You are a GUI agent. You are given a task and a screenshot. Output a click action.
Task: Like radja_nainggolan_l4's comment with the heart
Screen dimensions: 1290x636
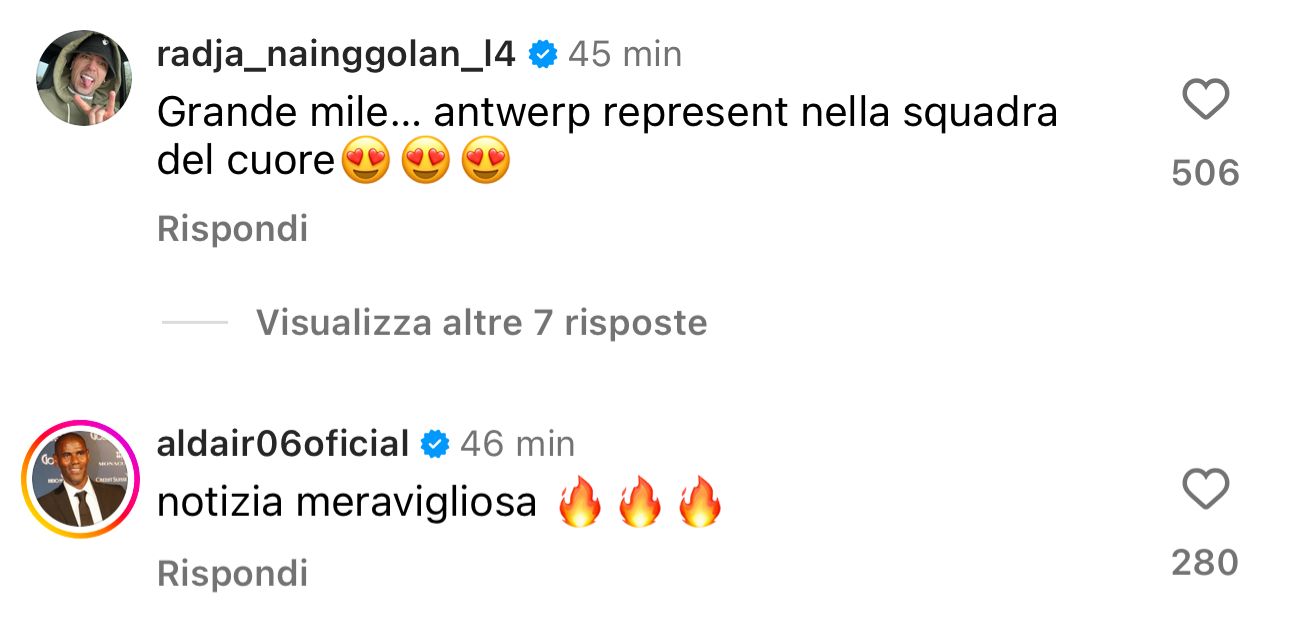click(1205, 101)
